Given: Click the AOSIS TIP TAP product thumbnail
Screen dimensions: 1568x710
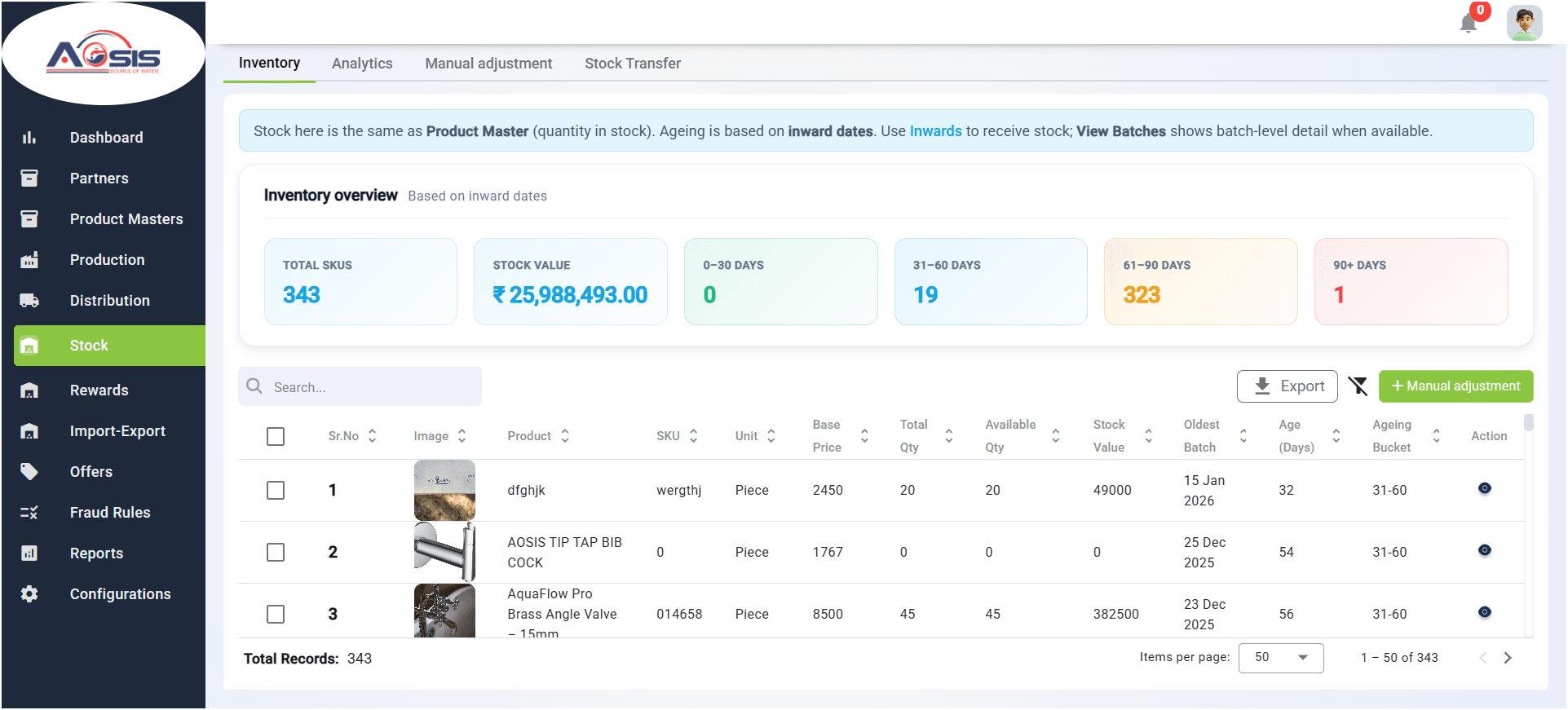Looking at the screenshot, I should point(444,552).
